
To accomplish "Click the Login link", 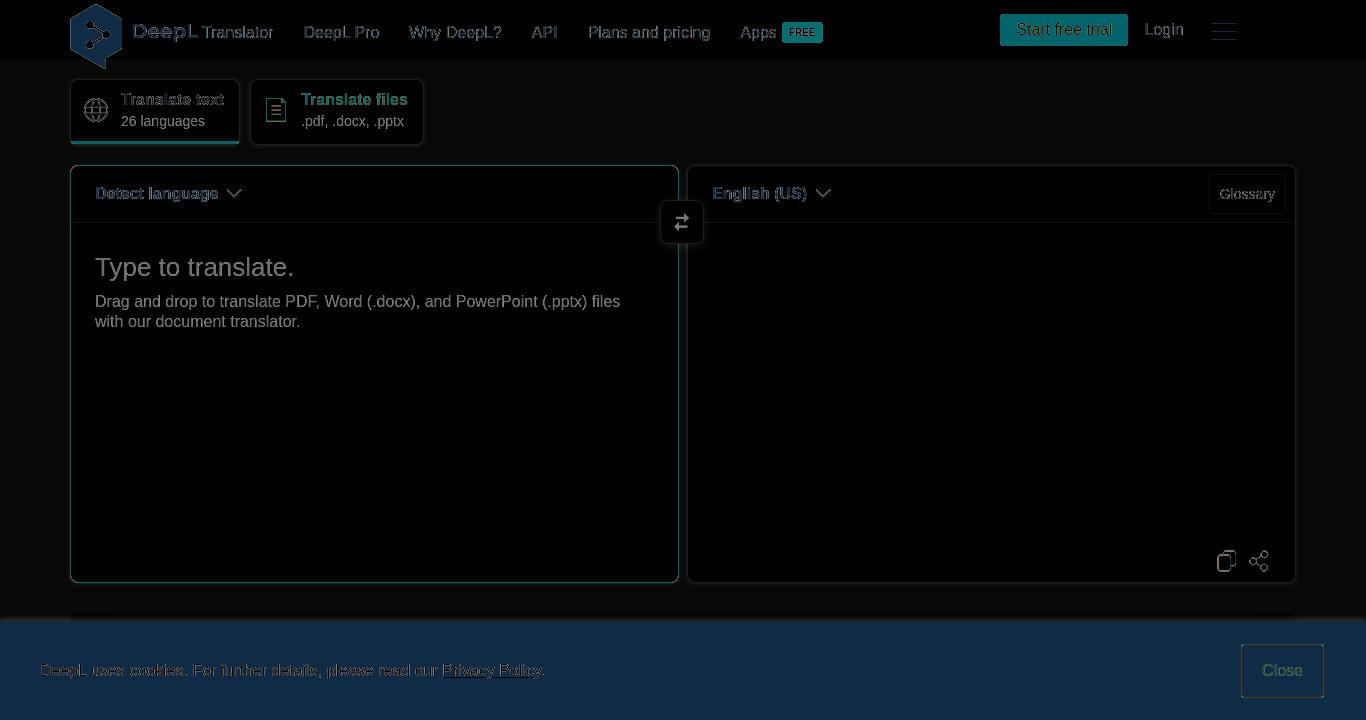I will (1164, 30).
